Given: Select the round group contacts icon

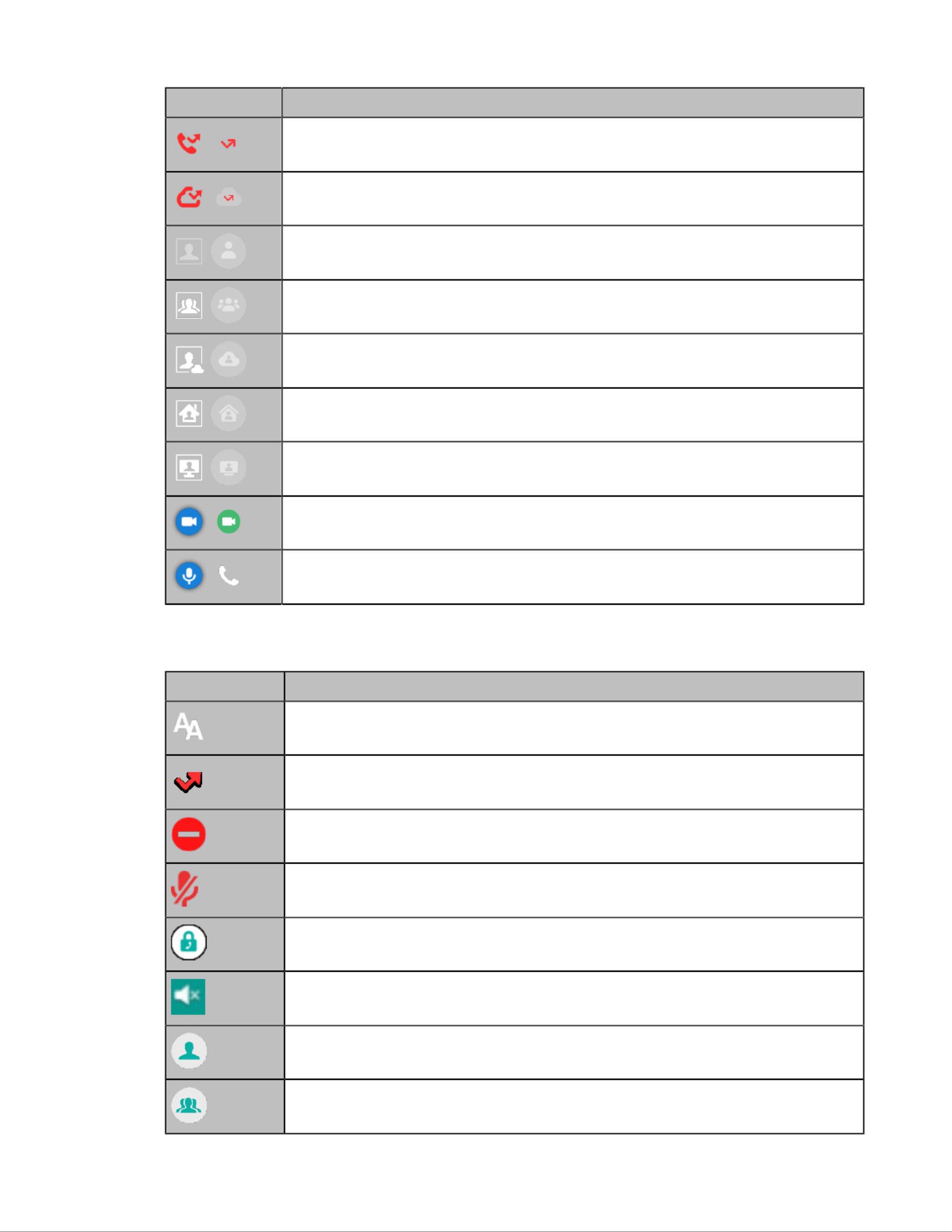Looking at the screenshot, I should click(228, 305).
